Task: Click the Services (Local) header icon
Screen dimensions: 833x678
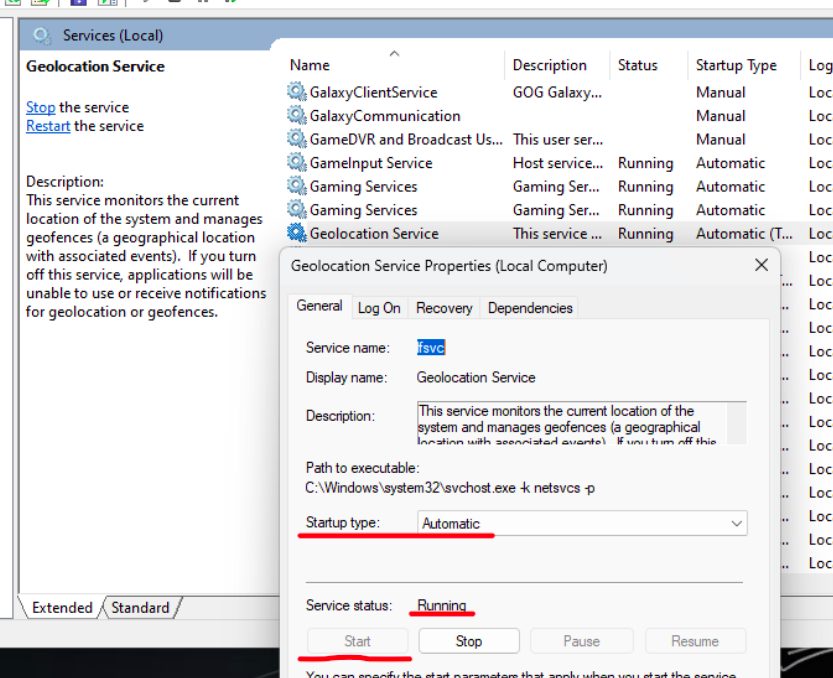Action: tap(42, 36)
